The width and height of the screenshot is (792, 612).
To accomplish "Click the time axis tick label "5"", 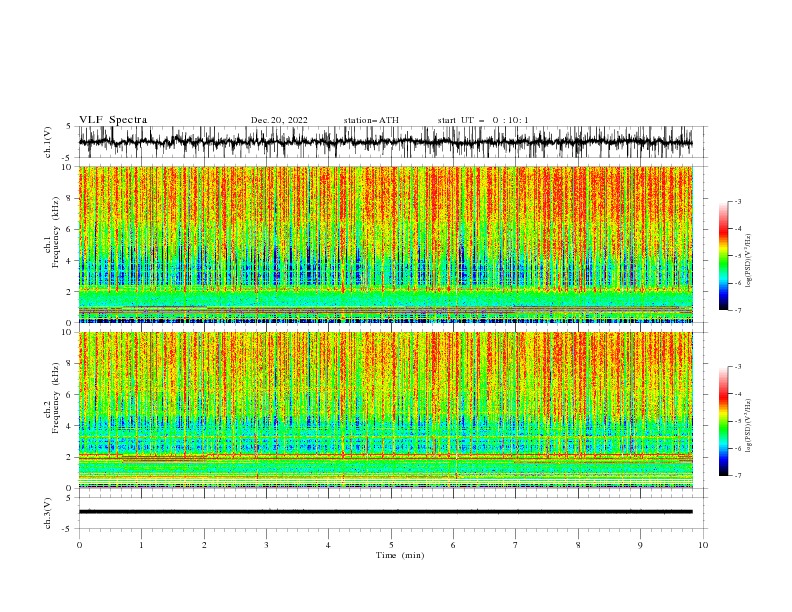I will pos(391,545).
